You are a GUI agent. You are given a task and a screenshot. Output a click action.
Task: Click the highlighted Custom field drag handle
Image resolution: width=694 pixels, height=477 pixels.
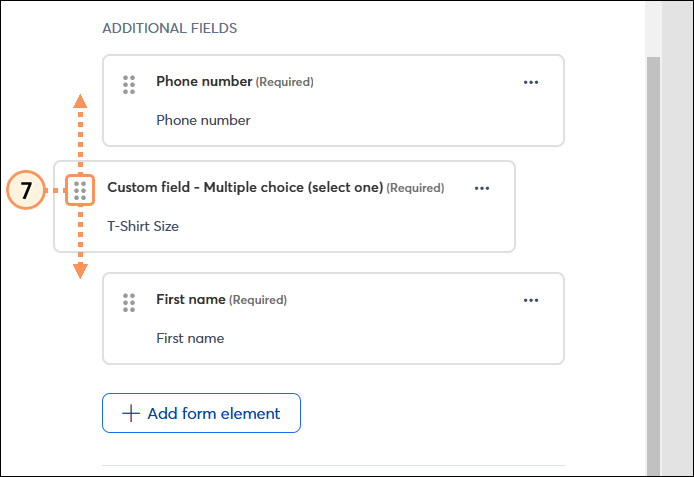[x=80, y=190]
